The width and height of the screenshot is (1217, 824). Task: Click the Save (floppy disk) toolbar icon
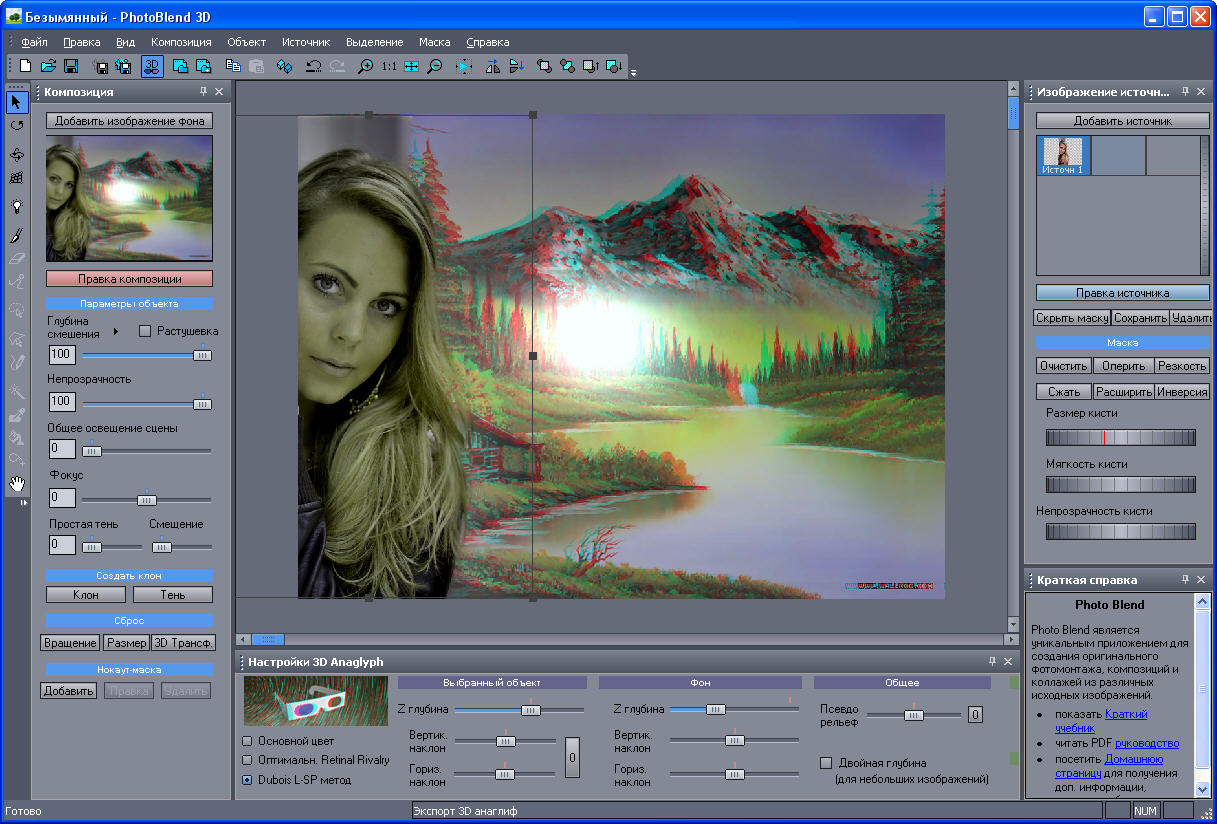[71, 66]
